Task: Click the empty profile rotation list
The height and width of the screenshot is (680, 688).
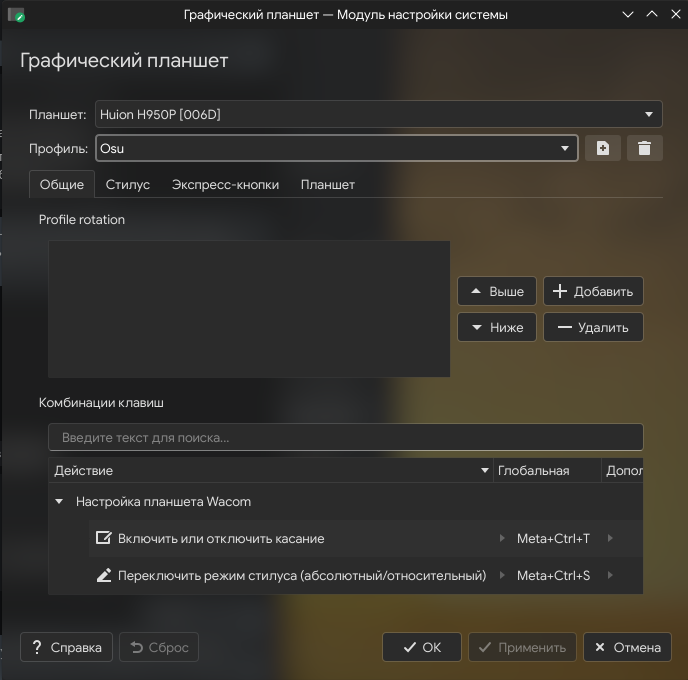Action: pyautogui.click(x=249, y=309)
